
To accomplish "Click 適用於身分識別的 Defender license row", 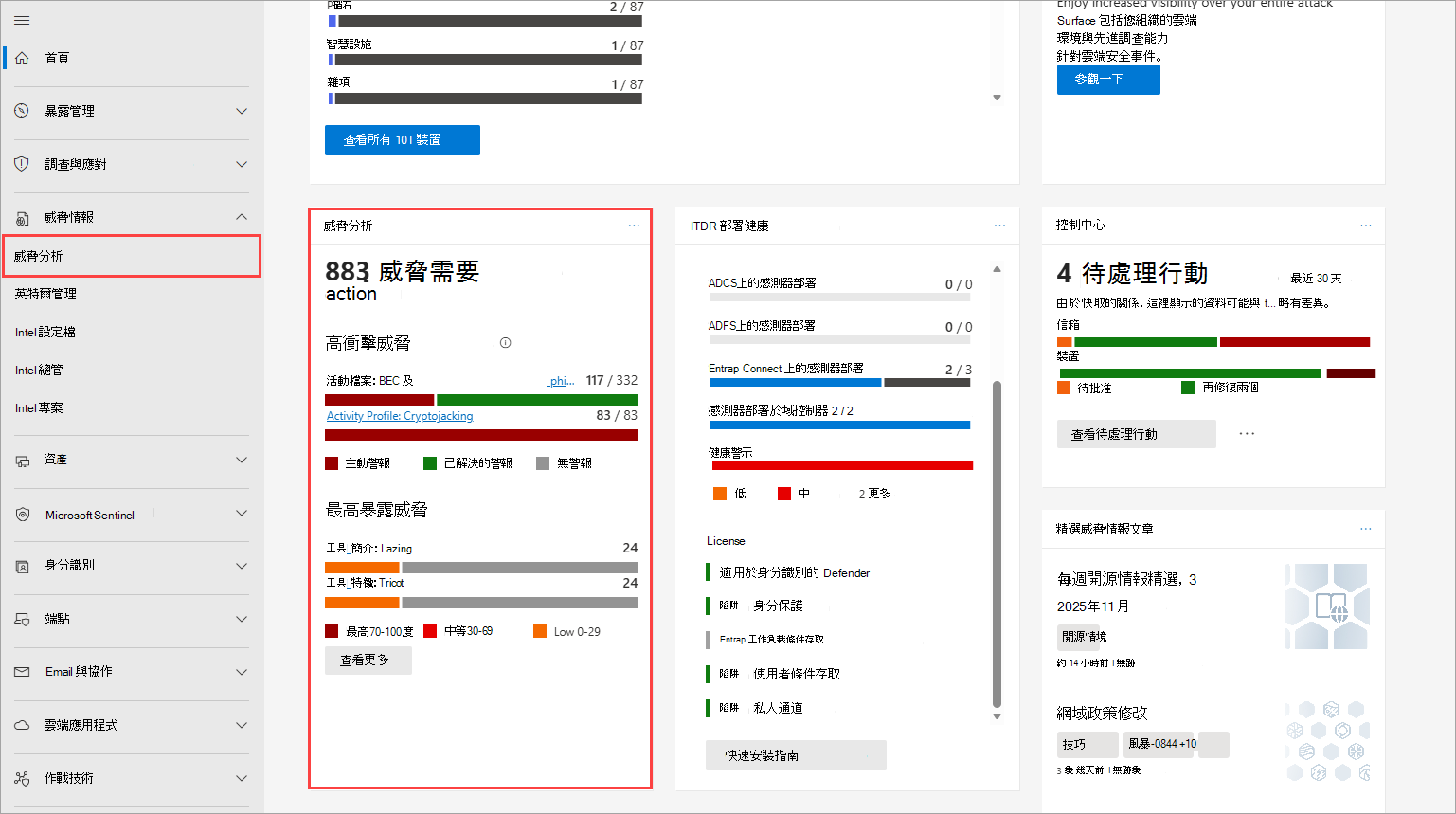I will coord(788,572).
